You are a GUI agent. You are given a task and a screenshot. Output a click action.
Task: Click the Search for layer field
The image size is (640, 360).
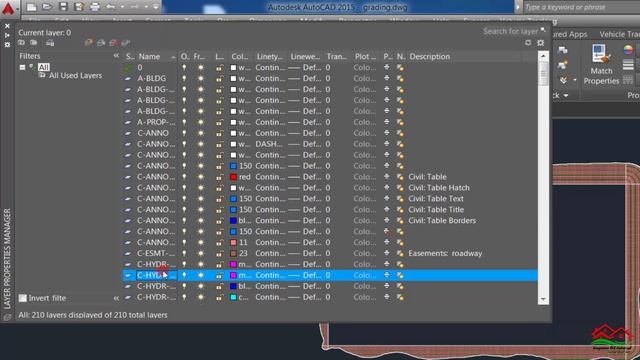pos(510,31)
